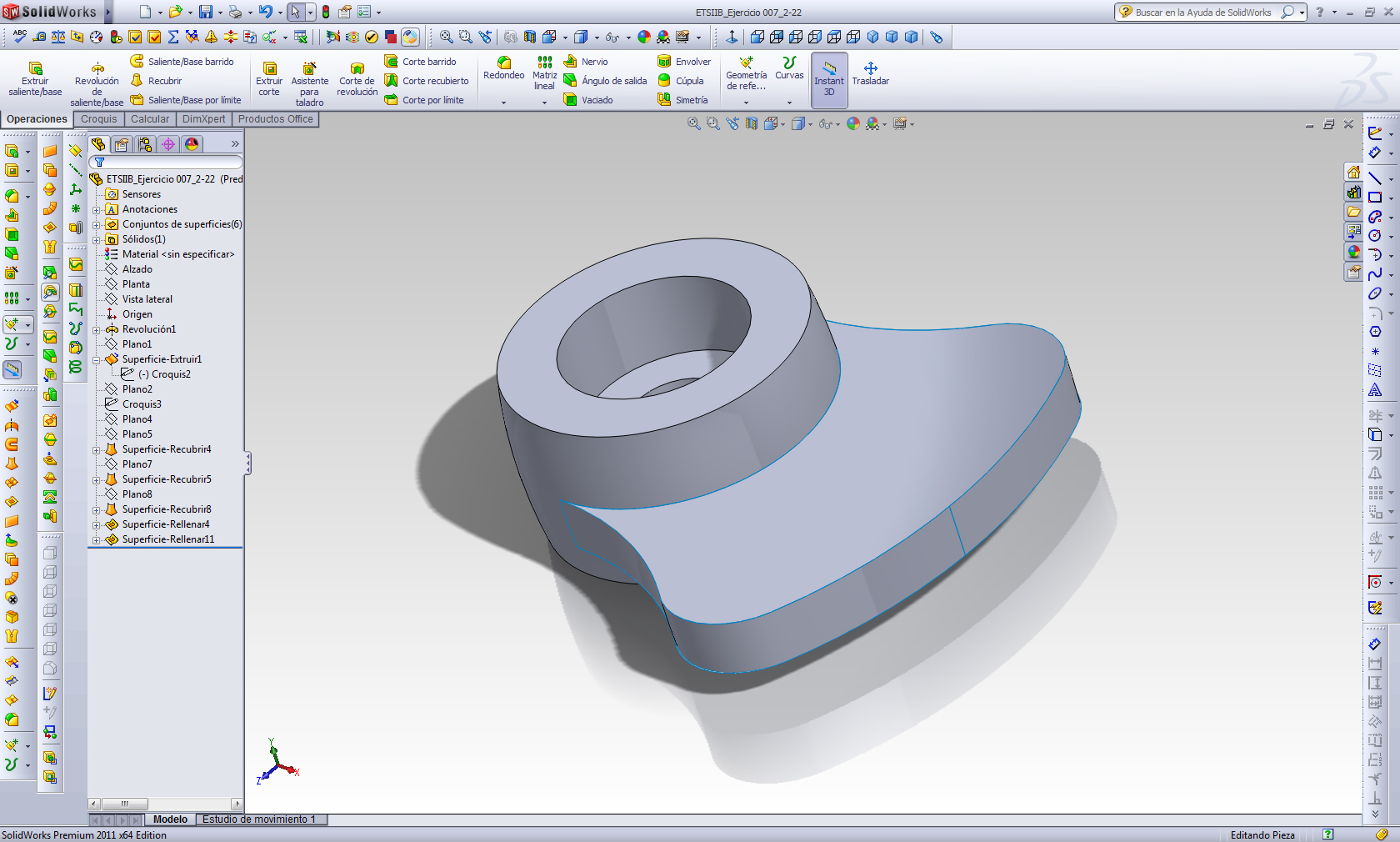
Task: Click the Recubrir feature tool
Action: tap(157, 81)
